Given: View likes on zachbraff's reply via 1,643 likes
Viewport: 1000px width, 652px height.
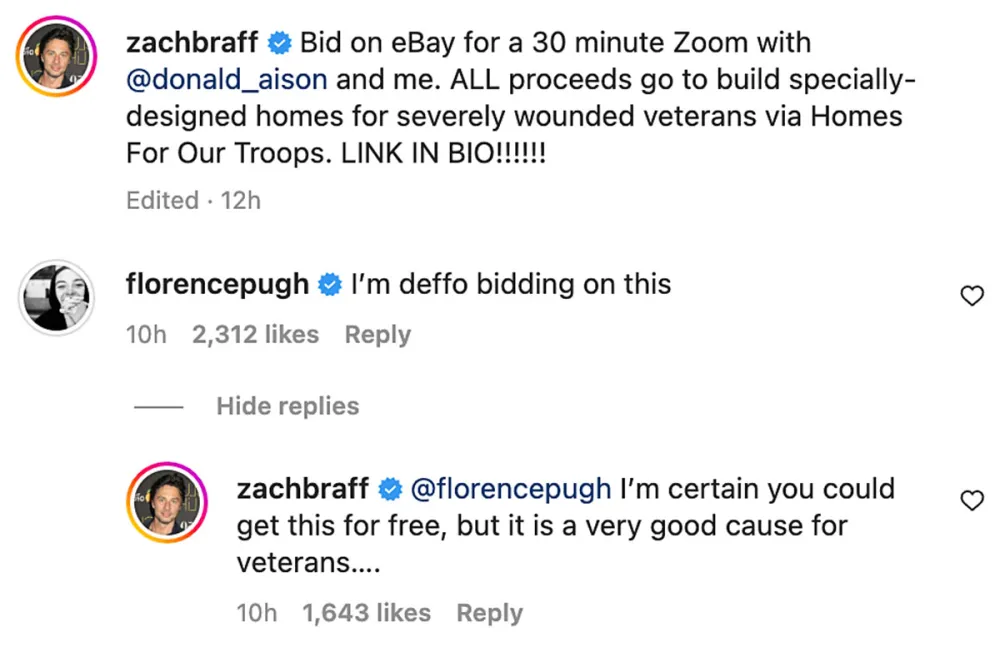Looking at the screenshot, I should click(x=367, y=612).
